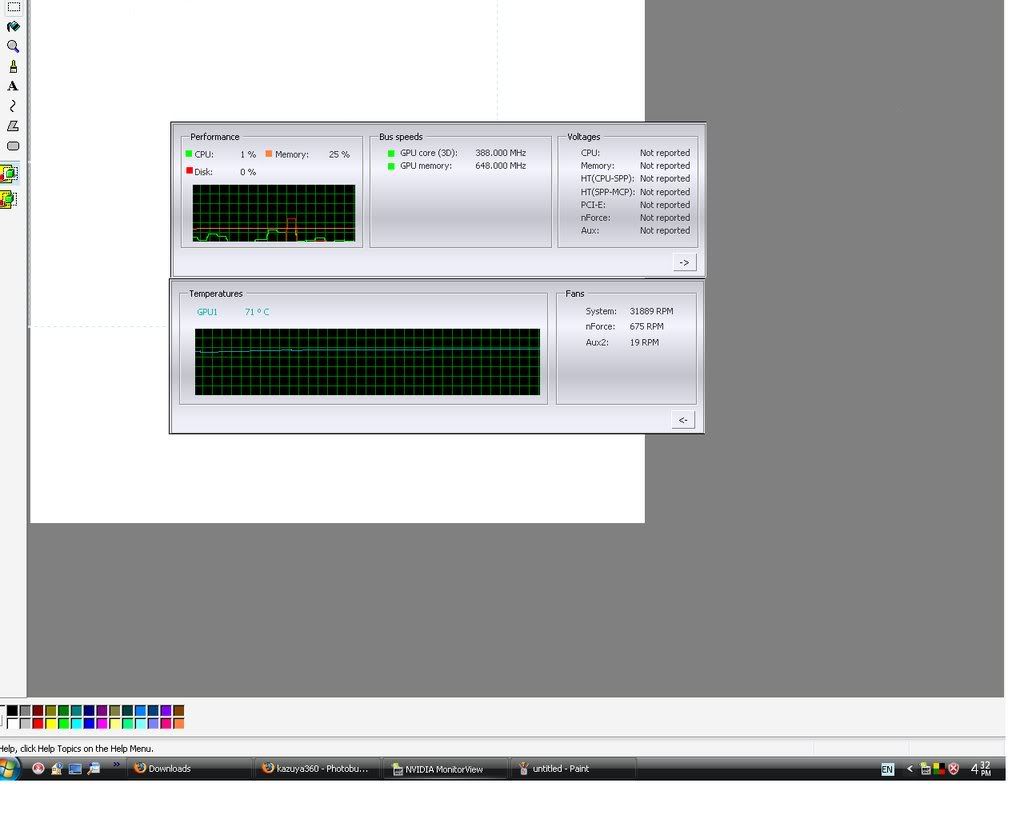This screenshot has width=1024, height=819.
Task: Pick the white color swatch
Action: point(12,723)
